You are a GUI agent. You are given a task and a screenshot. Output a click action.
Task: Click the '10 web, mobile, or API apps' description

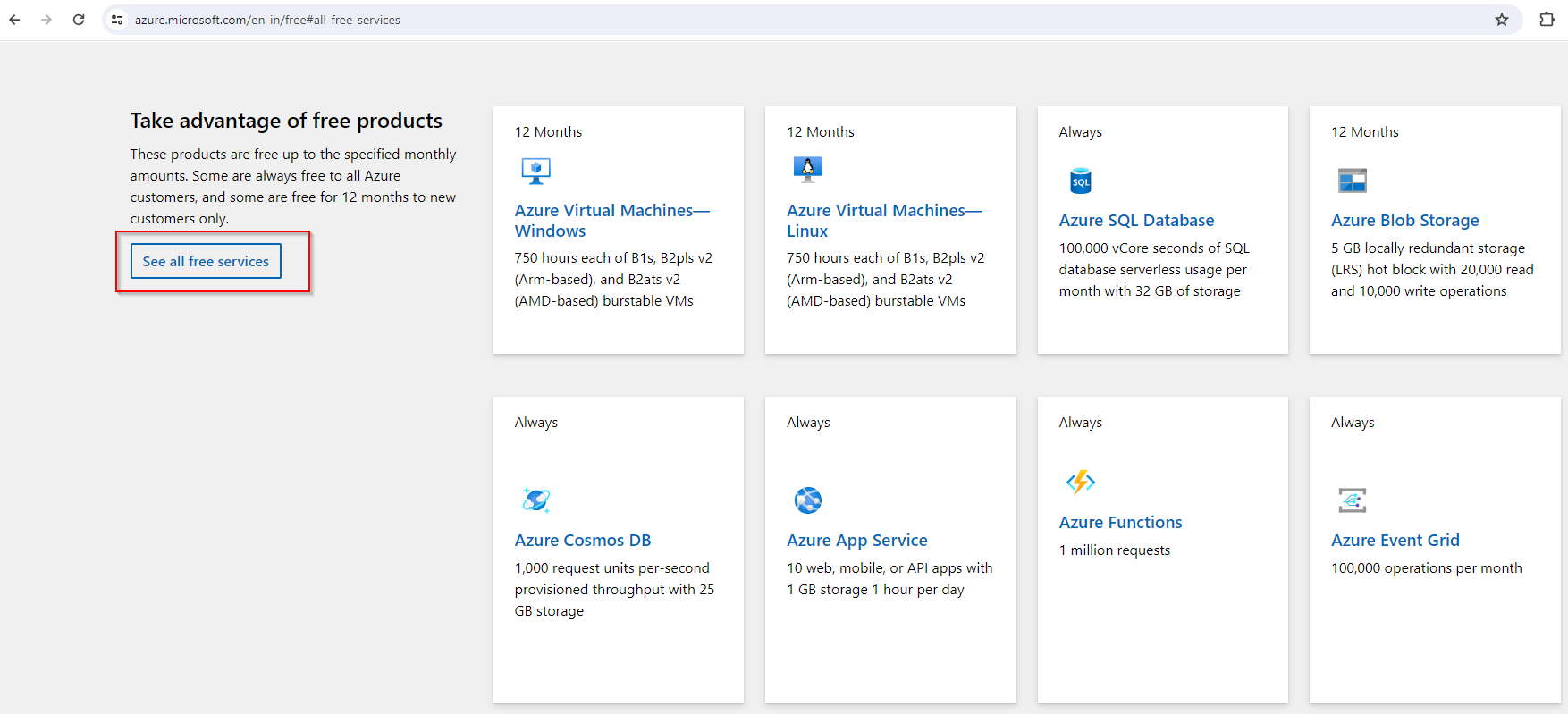889,578
